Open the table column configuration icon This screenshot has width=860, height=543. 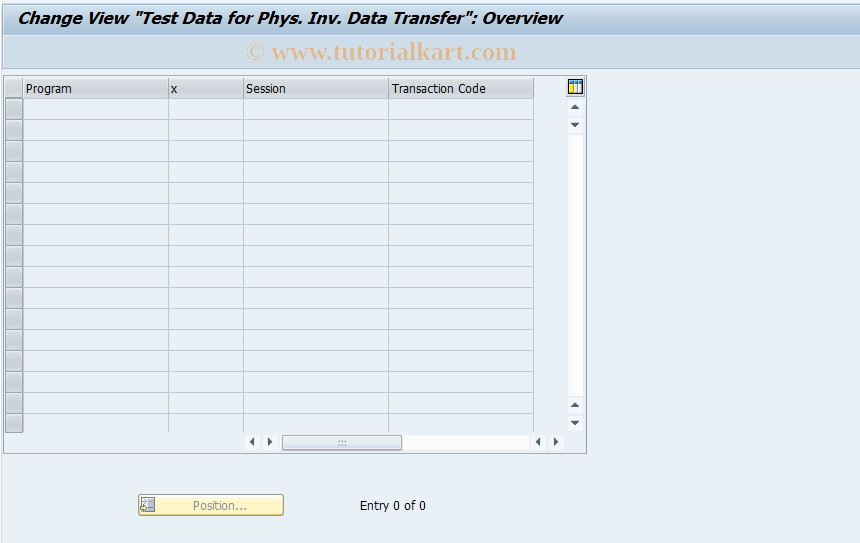click(x=575, y=87)
